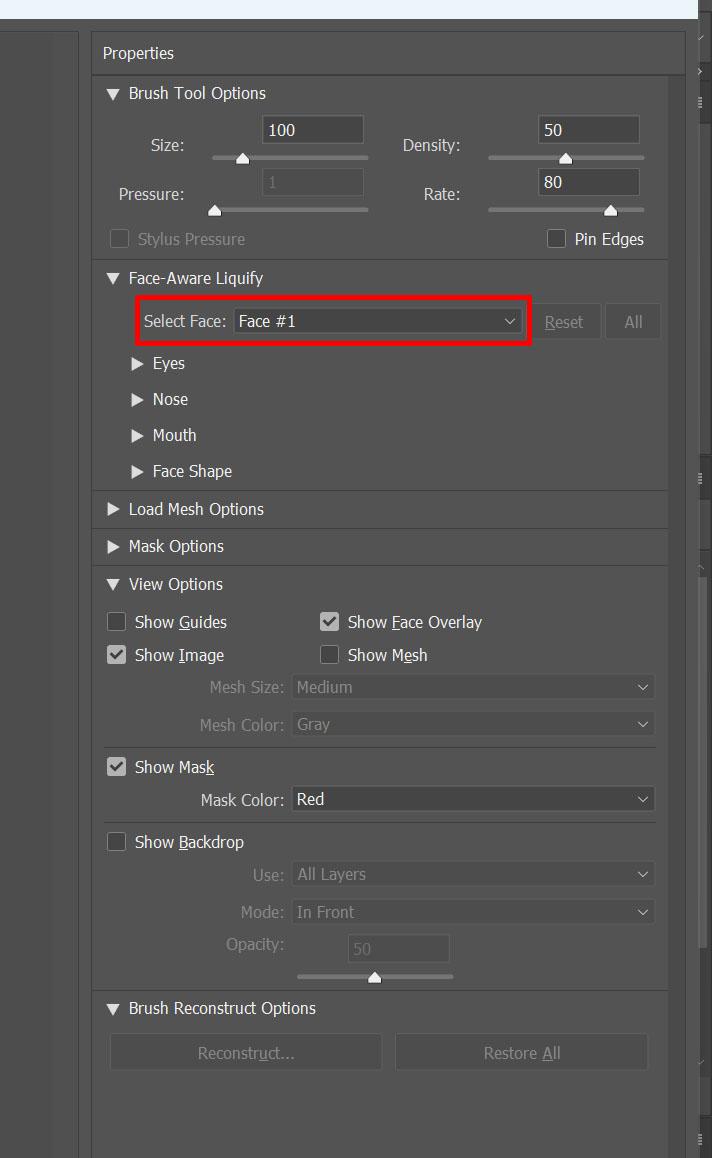Uncheck Show Face Overlay
Screen dimensions: 712x1158
pyautogui.click(x=329, y=622)
